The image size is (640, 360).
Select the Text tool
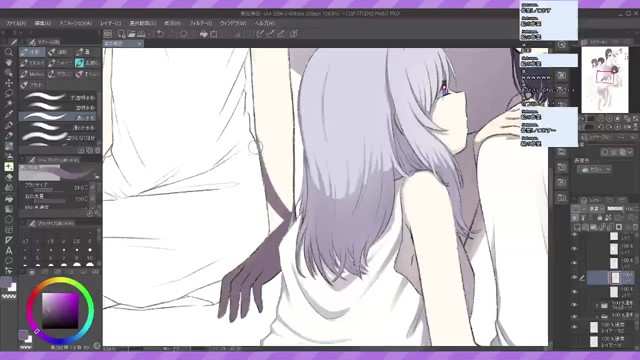(x=9, y=251)
